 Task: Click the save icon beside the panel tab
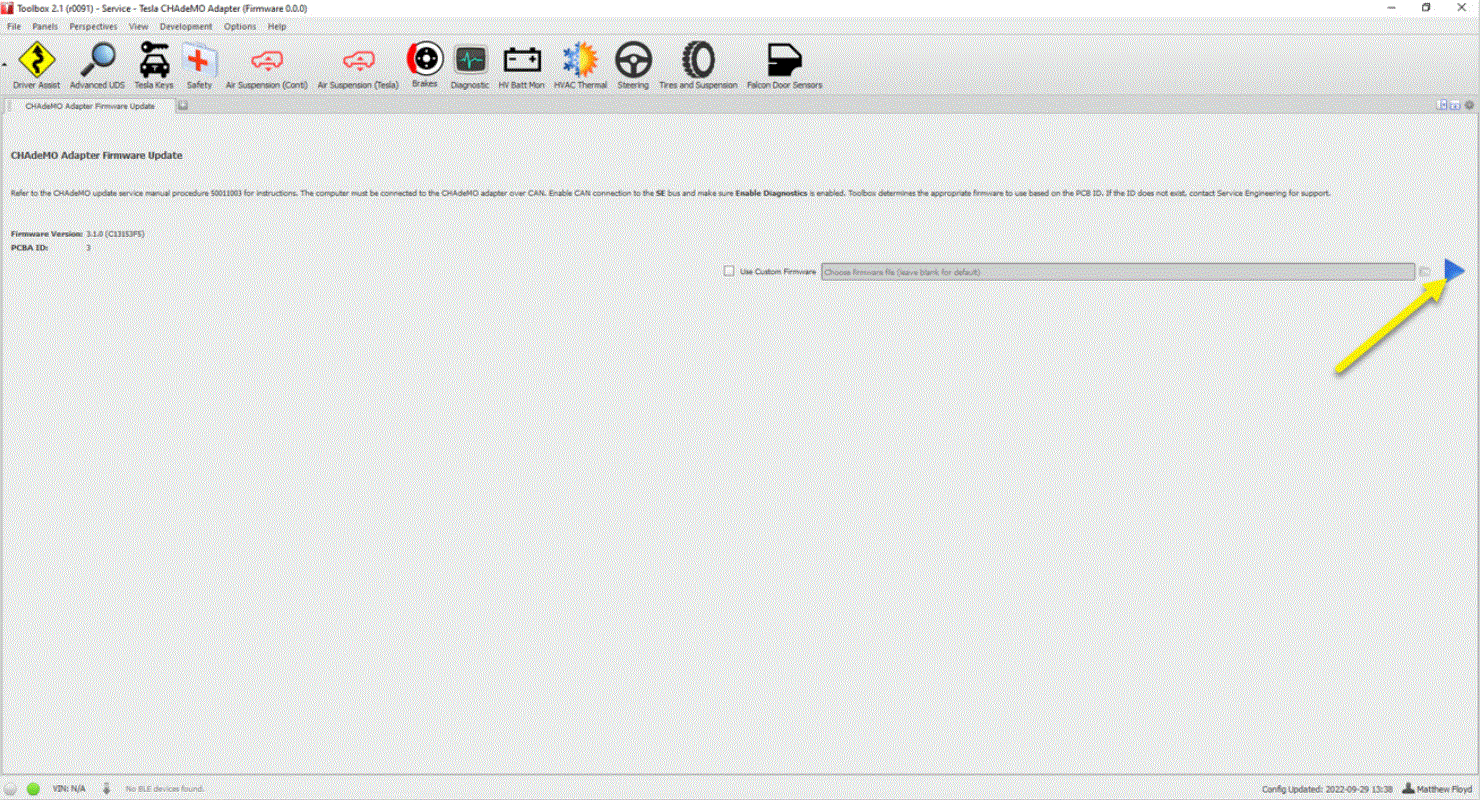coord(183,105)
